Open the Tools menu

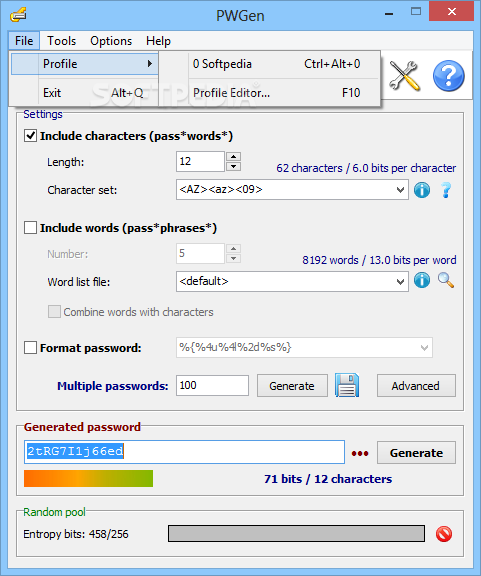point(61,41)
